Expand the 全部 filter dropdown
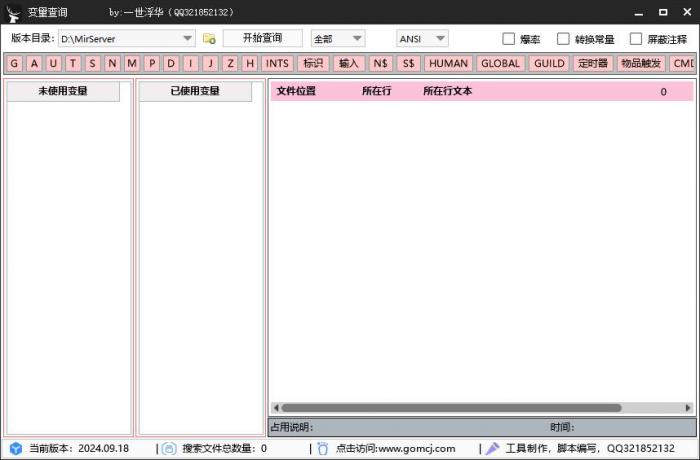 [357, 39]
